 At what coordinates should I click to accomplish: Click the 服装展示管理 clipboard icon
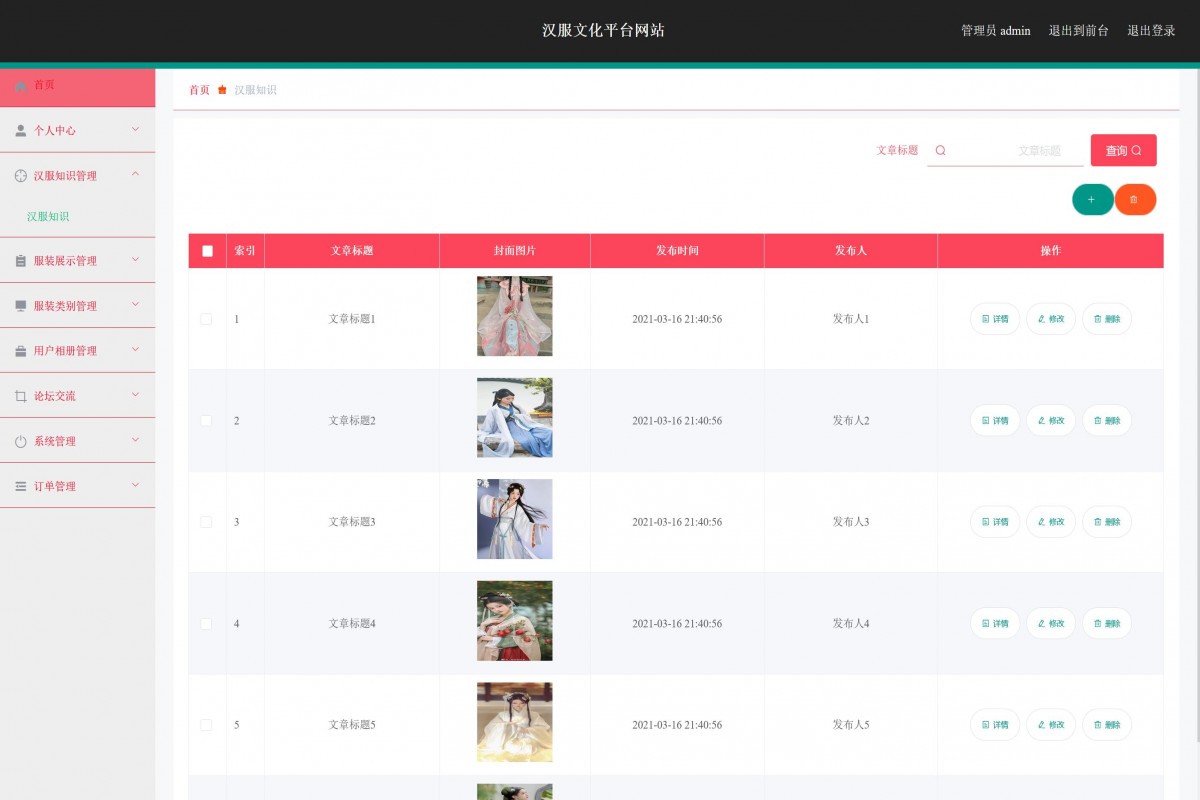click(21, 261)
